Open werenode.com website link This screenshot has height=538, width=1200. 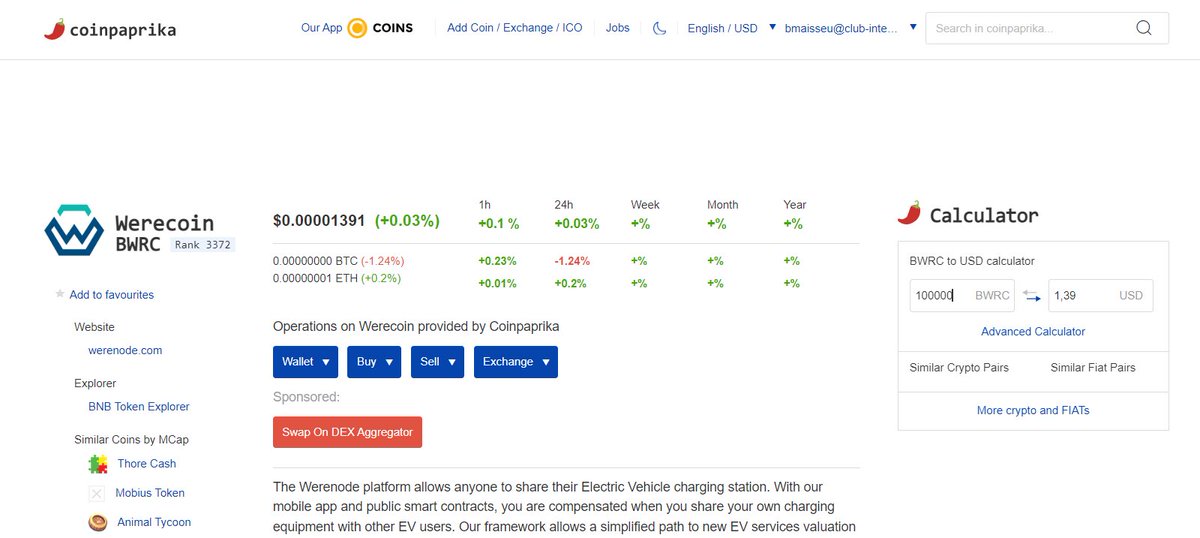(x=125, y=351)
